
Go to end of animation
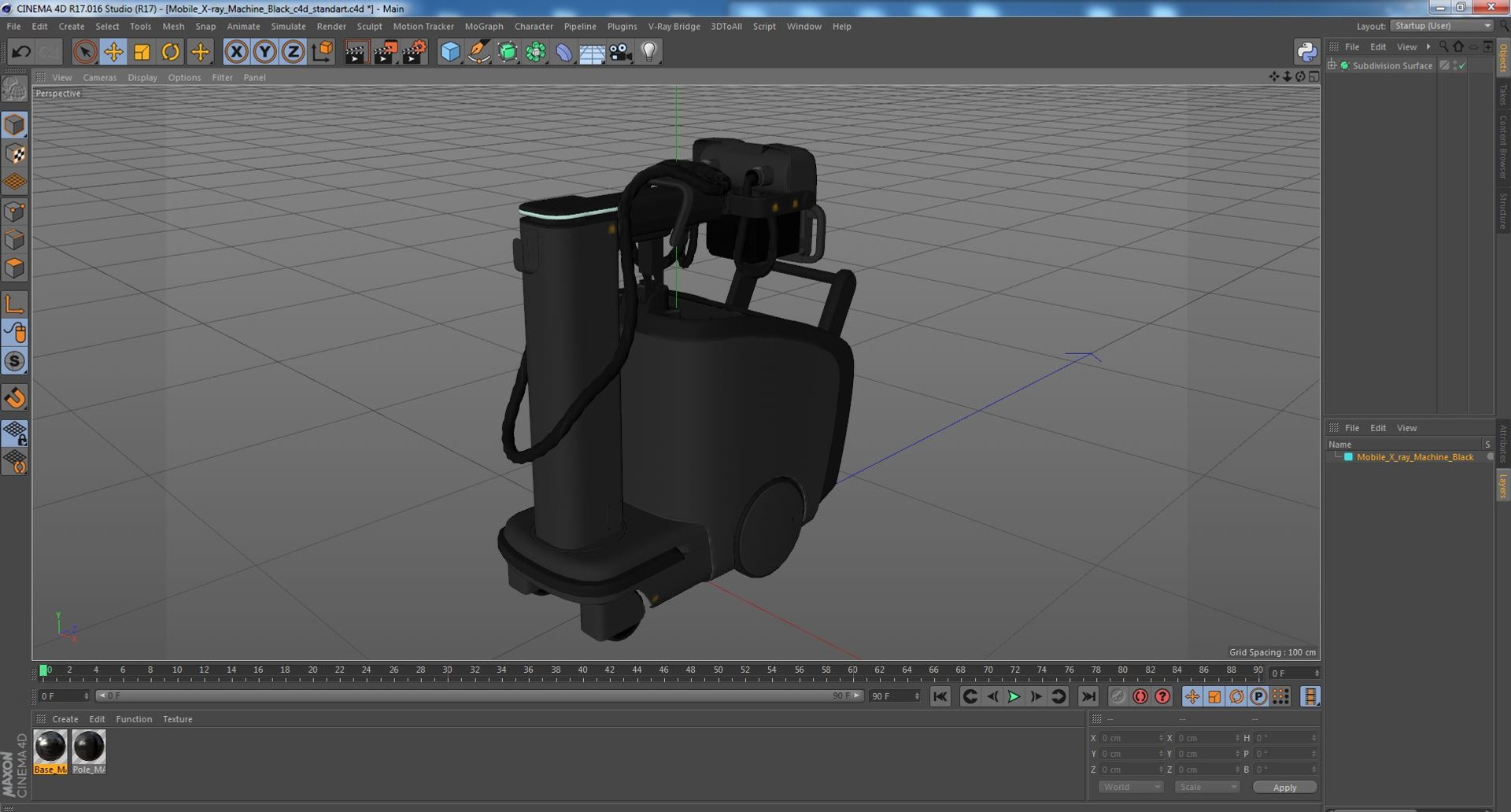(x=1088, y=696)
